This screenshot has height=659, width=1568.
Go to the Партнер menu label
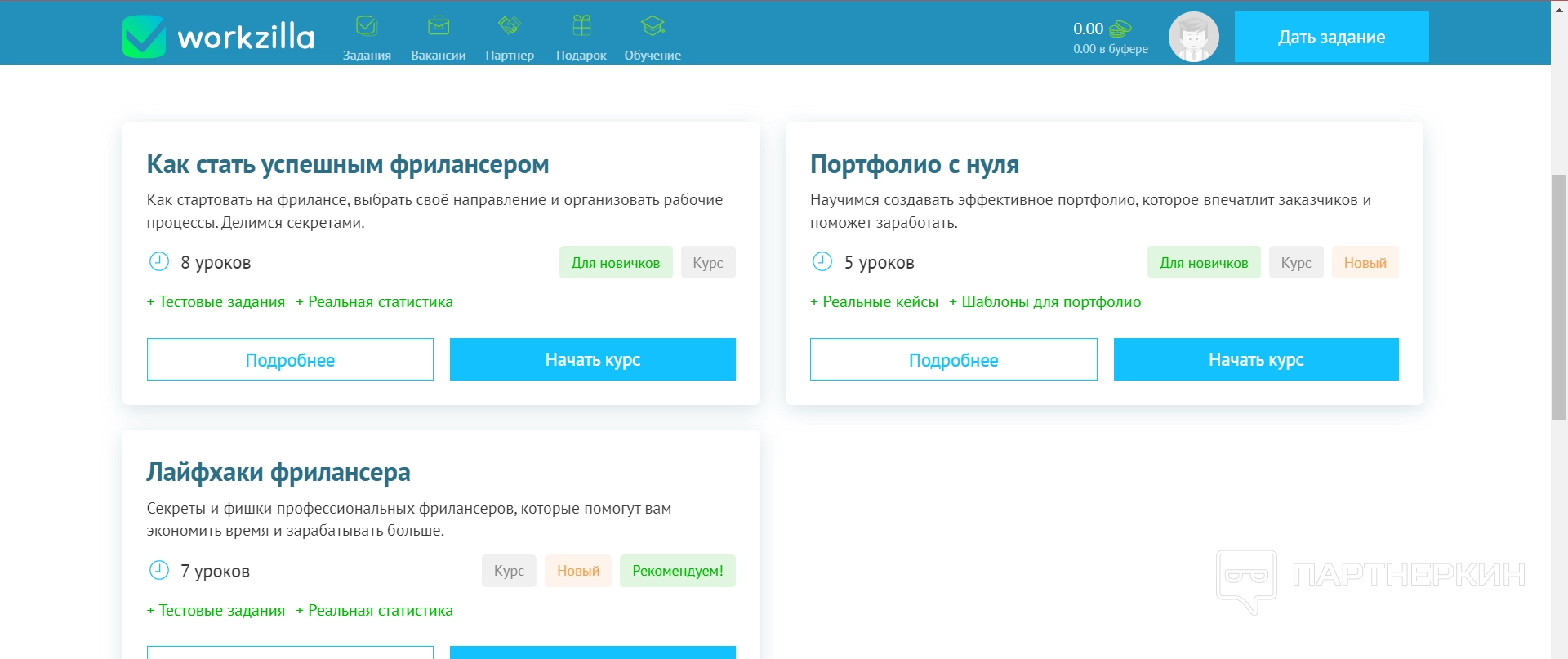point(510,56)
